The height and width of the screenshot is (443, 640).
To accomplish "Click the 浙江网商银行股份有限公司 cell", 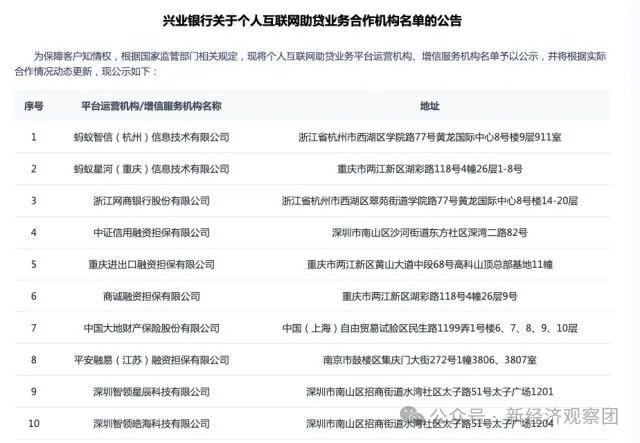I will point(151,201).
